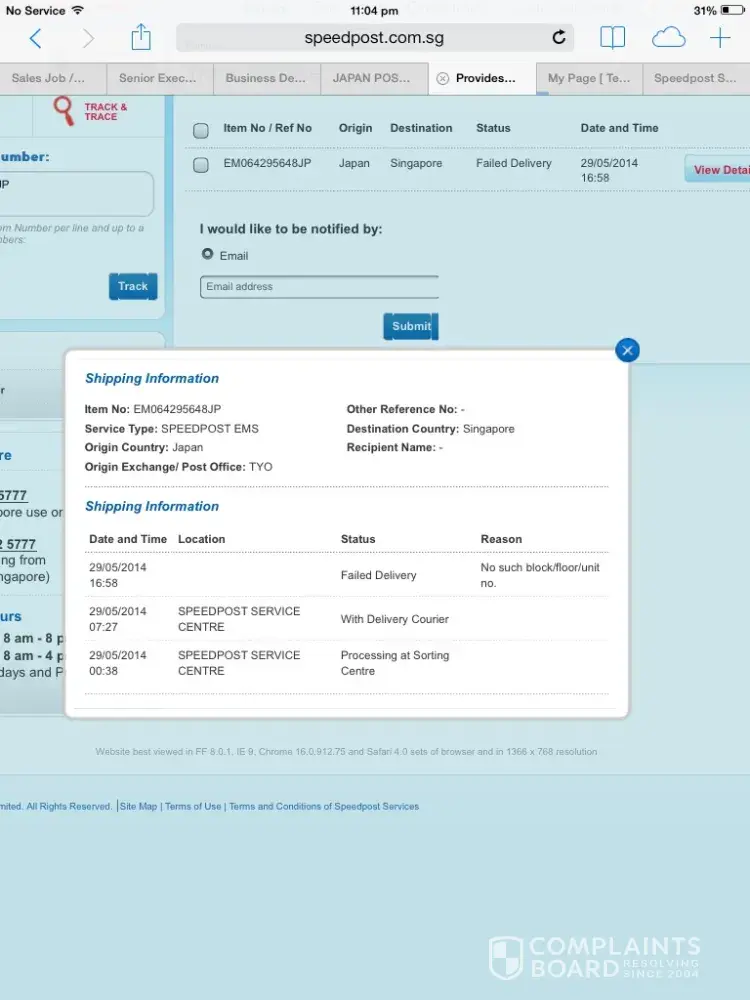Toggle the select-all checkbox in table header

tap(201, 130)
